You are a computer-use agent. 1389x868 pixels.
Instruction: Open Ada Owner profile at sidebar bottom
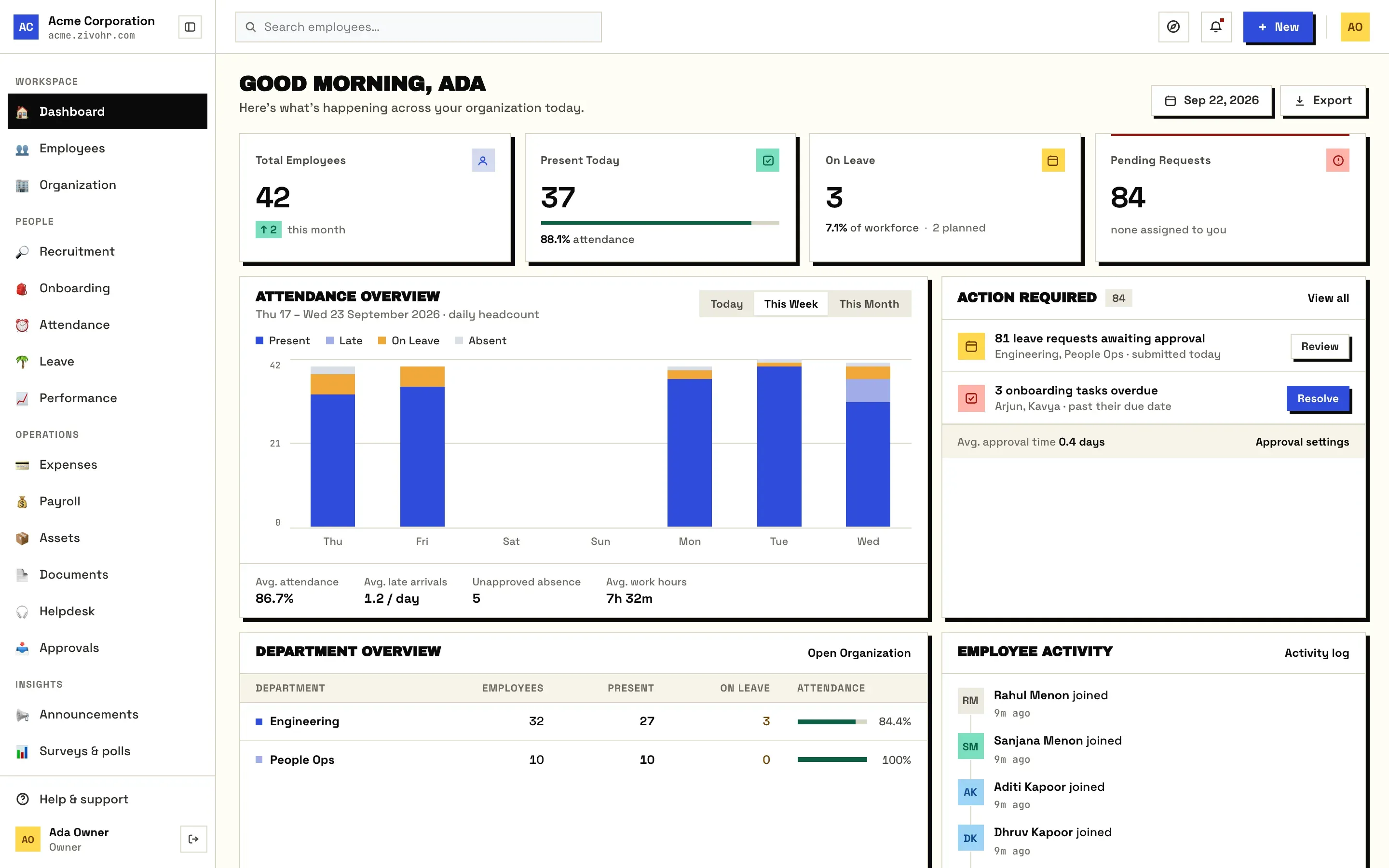click(79, 839)
